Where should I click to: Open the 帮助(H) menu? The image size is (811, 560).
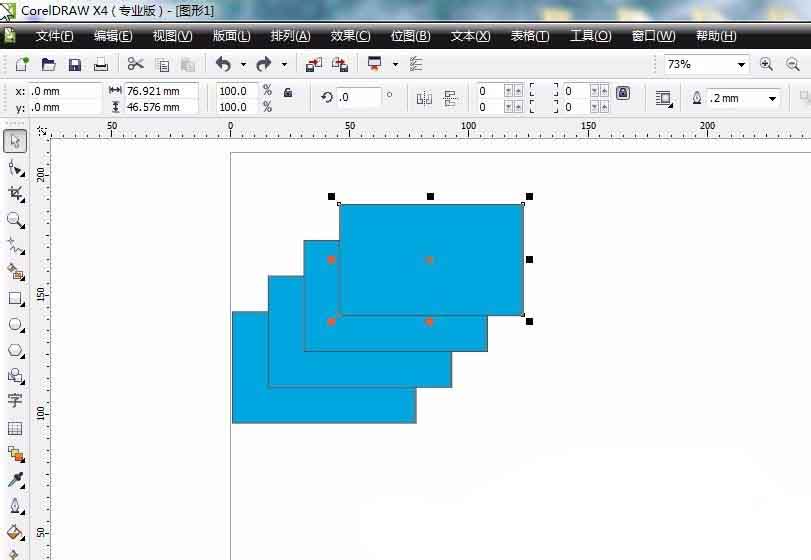(x=716, y=36)
